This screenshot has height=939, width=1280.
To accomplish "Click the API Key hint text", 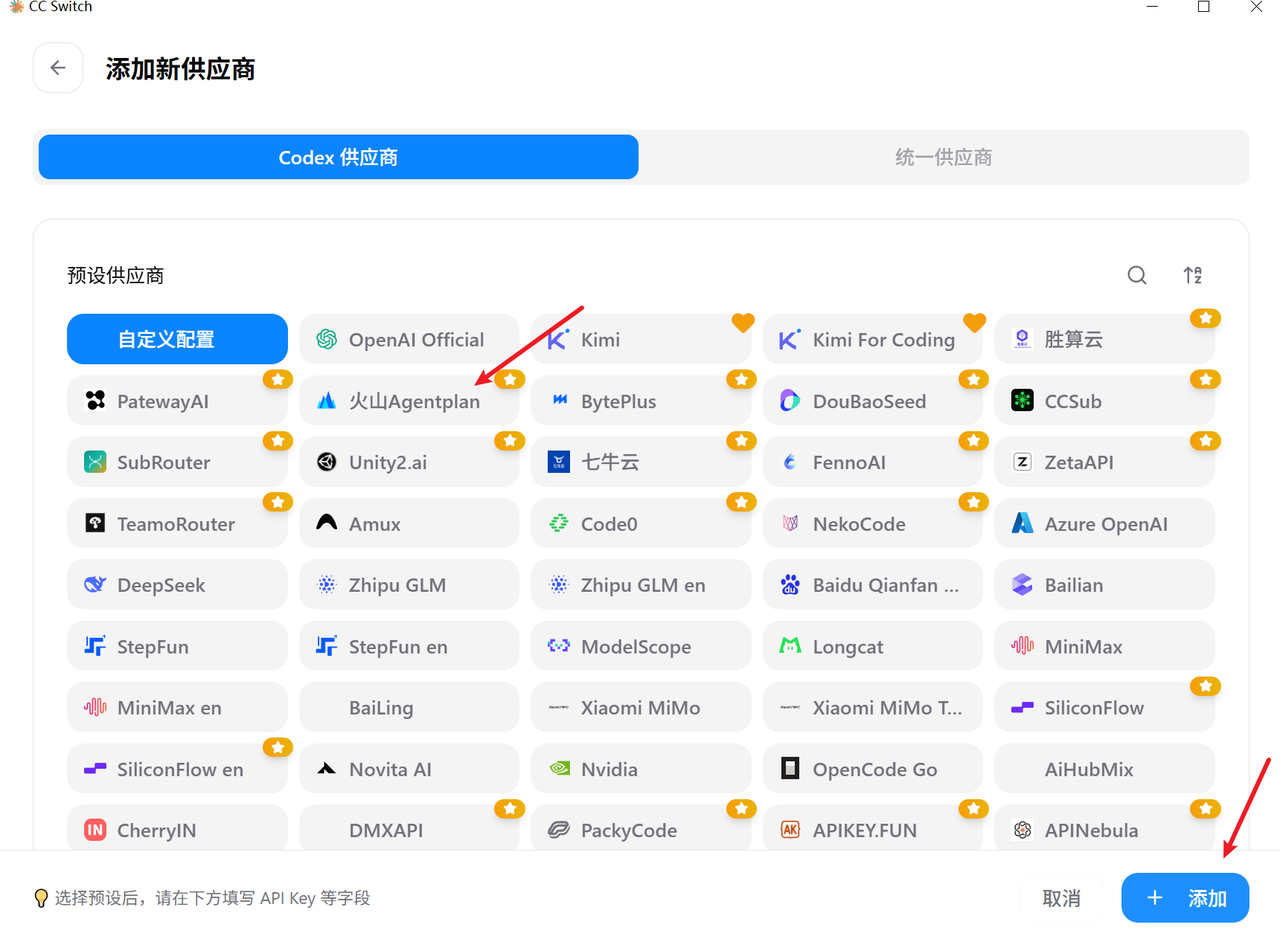I will (213, 898).
